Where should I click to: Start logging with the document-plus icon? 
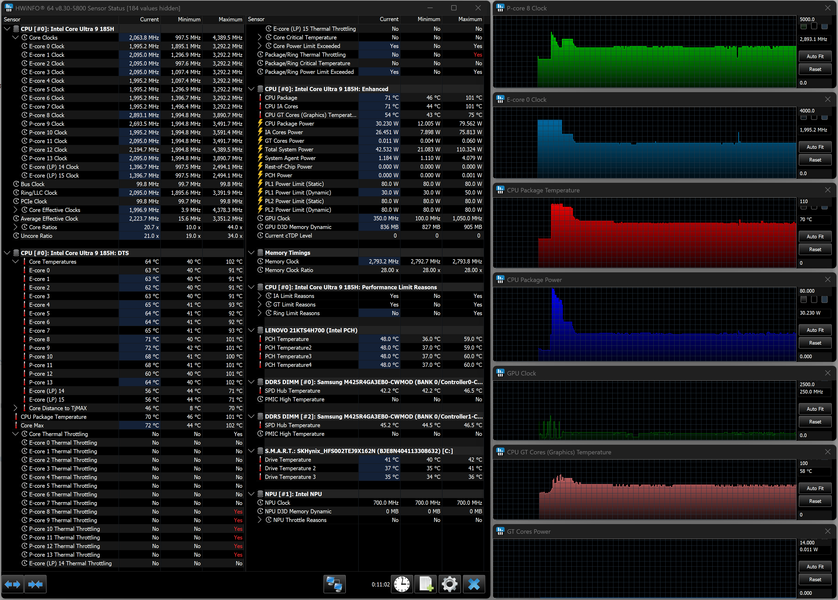[426, 584]
